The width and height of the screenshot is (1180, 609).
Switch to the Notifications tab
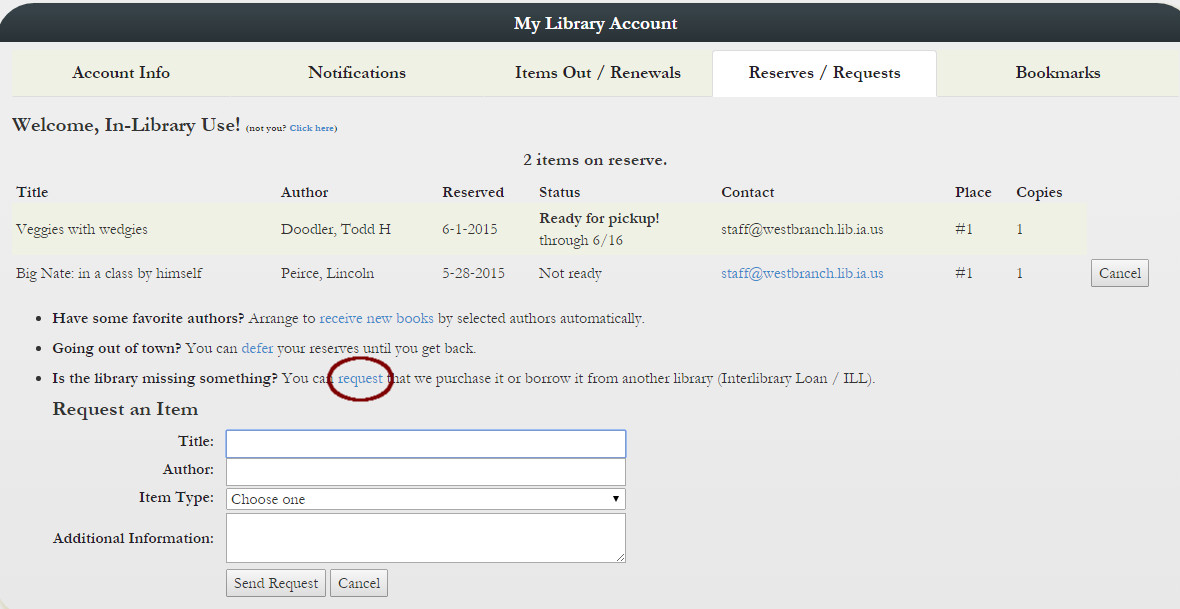tap(357, 73)
